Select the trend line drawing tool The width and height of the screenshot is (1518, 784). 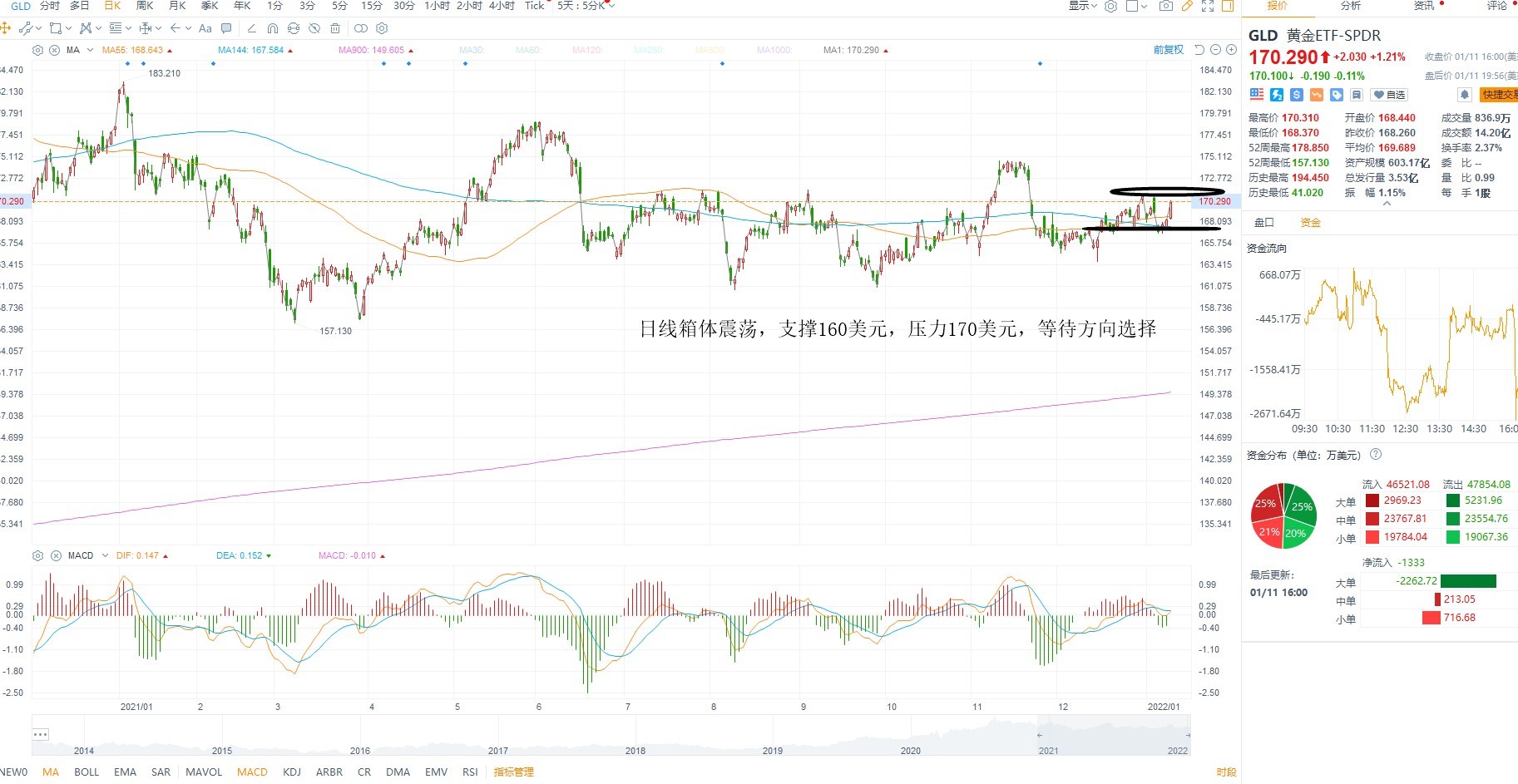(26, 28)
